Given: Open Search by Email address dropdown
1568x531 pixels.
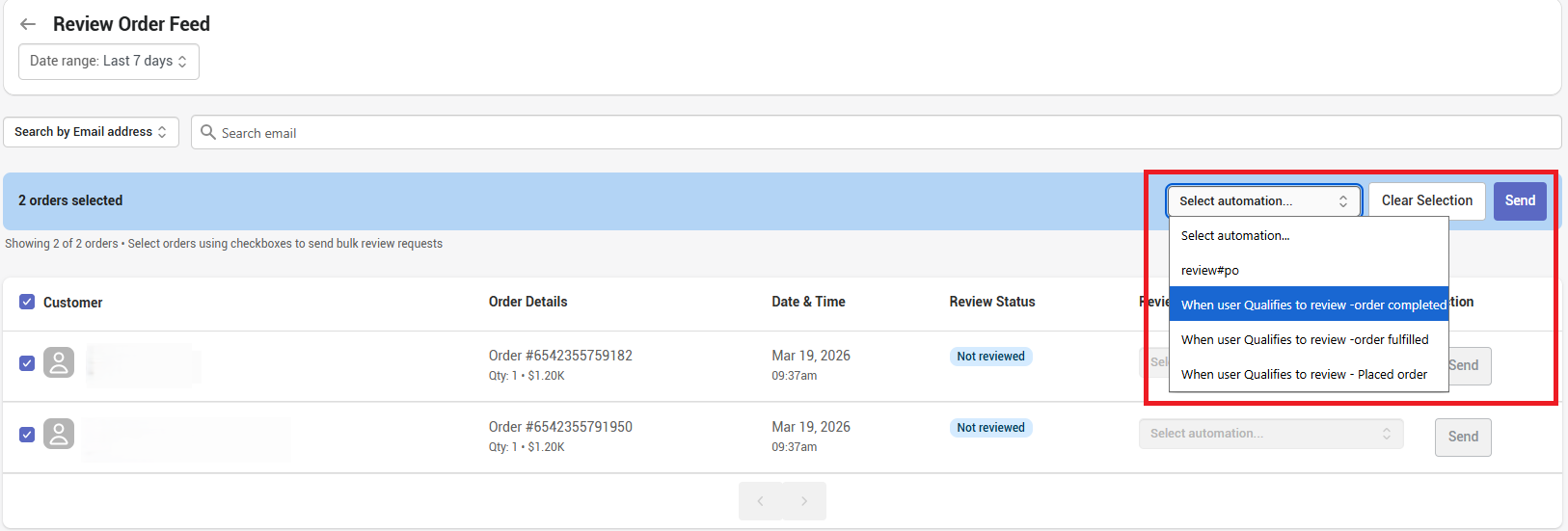Looking at the screenshot, I should (91, 132).
